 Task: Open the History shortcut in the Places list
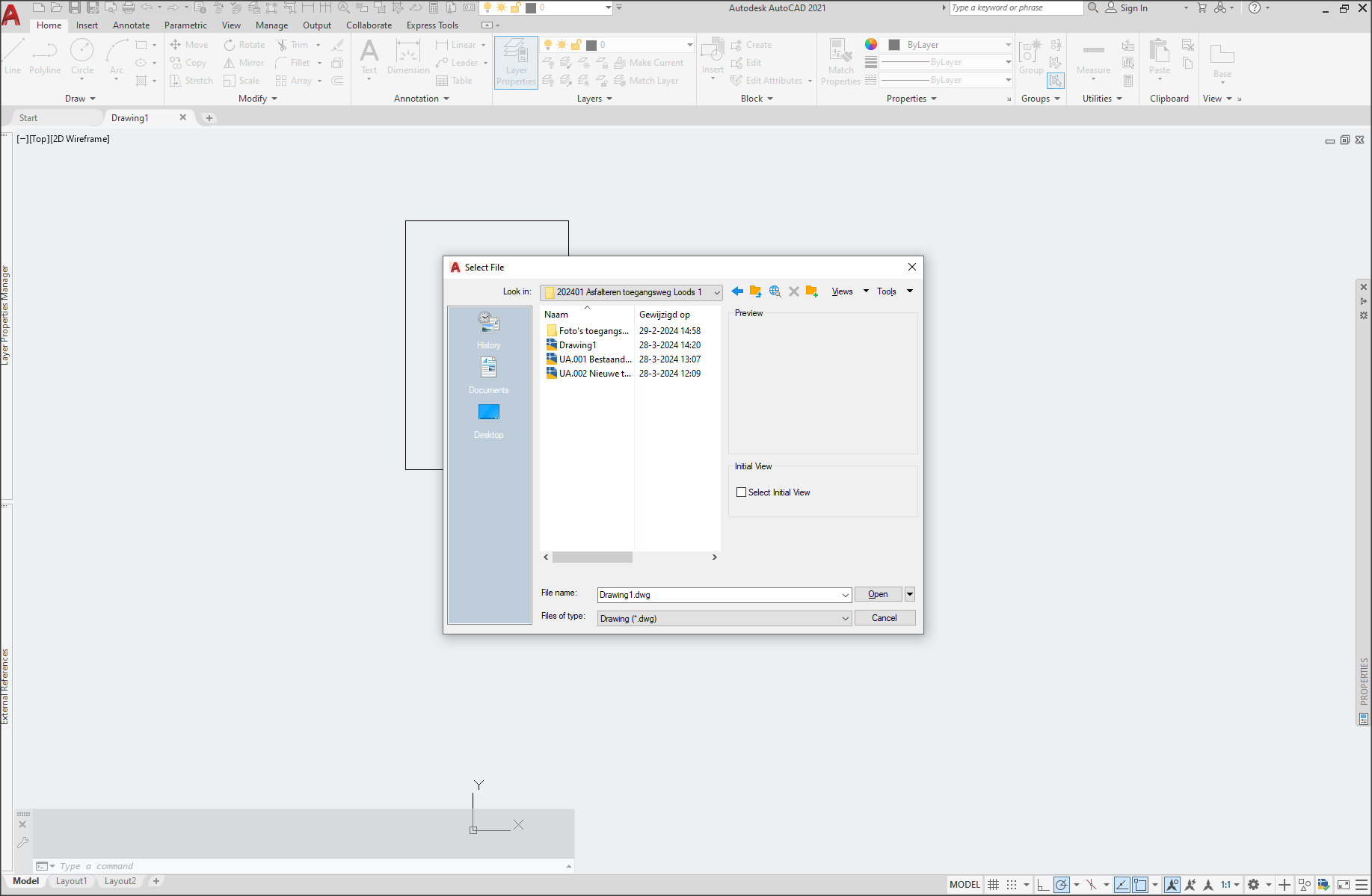click(489, 330)
